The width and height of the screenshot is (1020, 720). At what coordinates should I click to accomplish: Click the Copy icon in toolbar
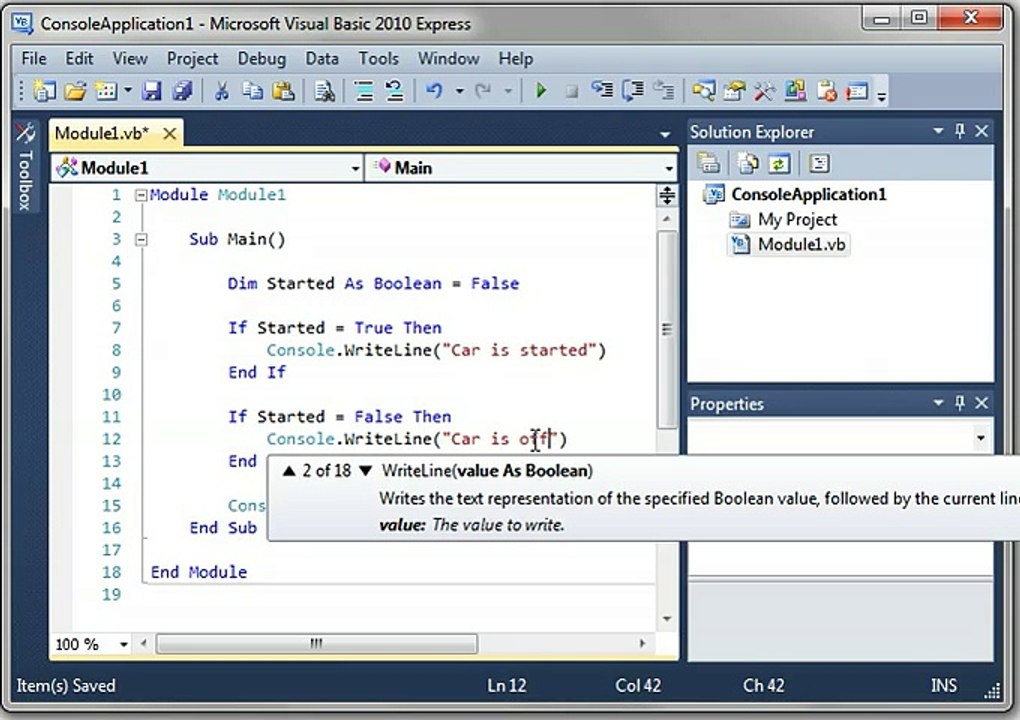pyautogui.click(x=252, y=91)
